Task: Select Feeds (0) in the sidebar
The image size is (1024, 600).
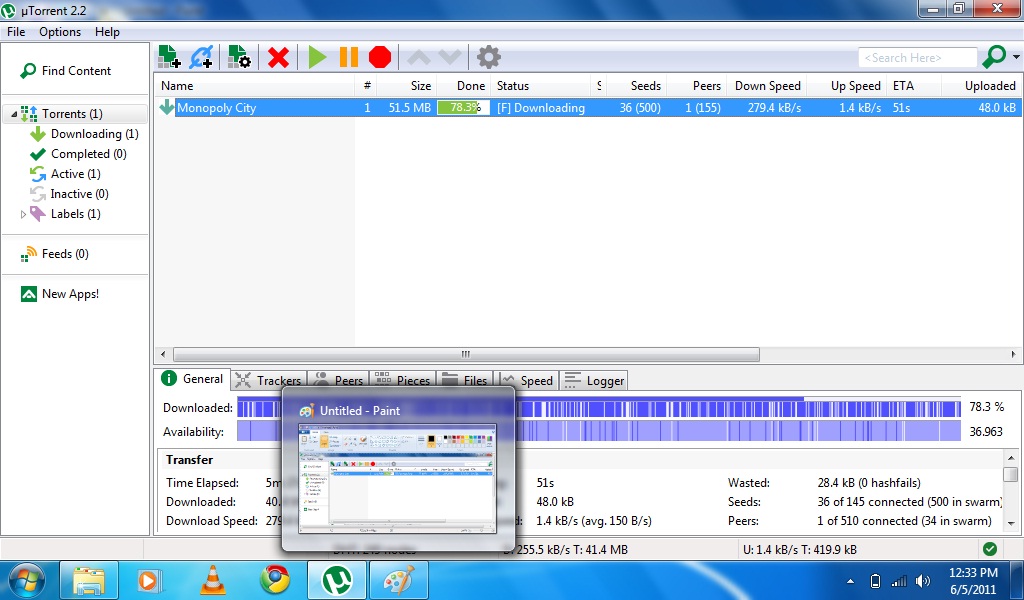Action: 65,254
